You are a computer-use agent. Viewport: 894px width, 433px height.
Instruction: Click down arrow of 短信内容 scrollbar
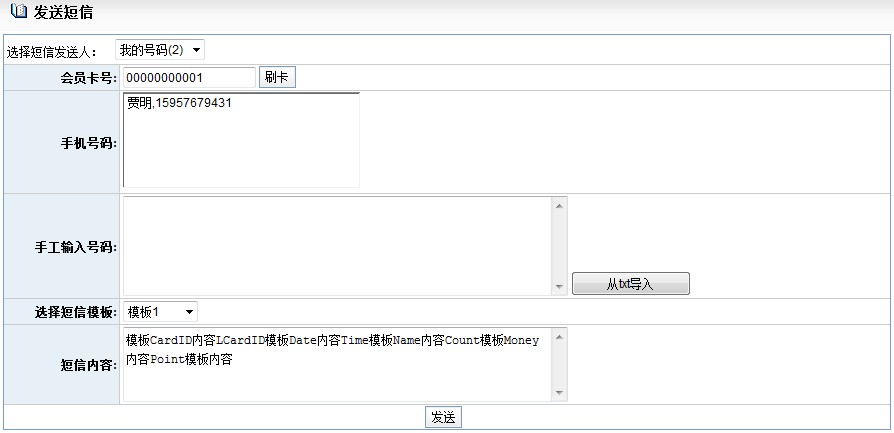tap(559, 393)
